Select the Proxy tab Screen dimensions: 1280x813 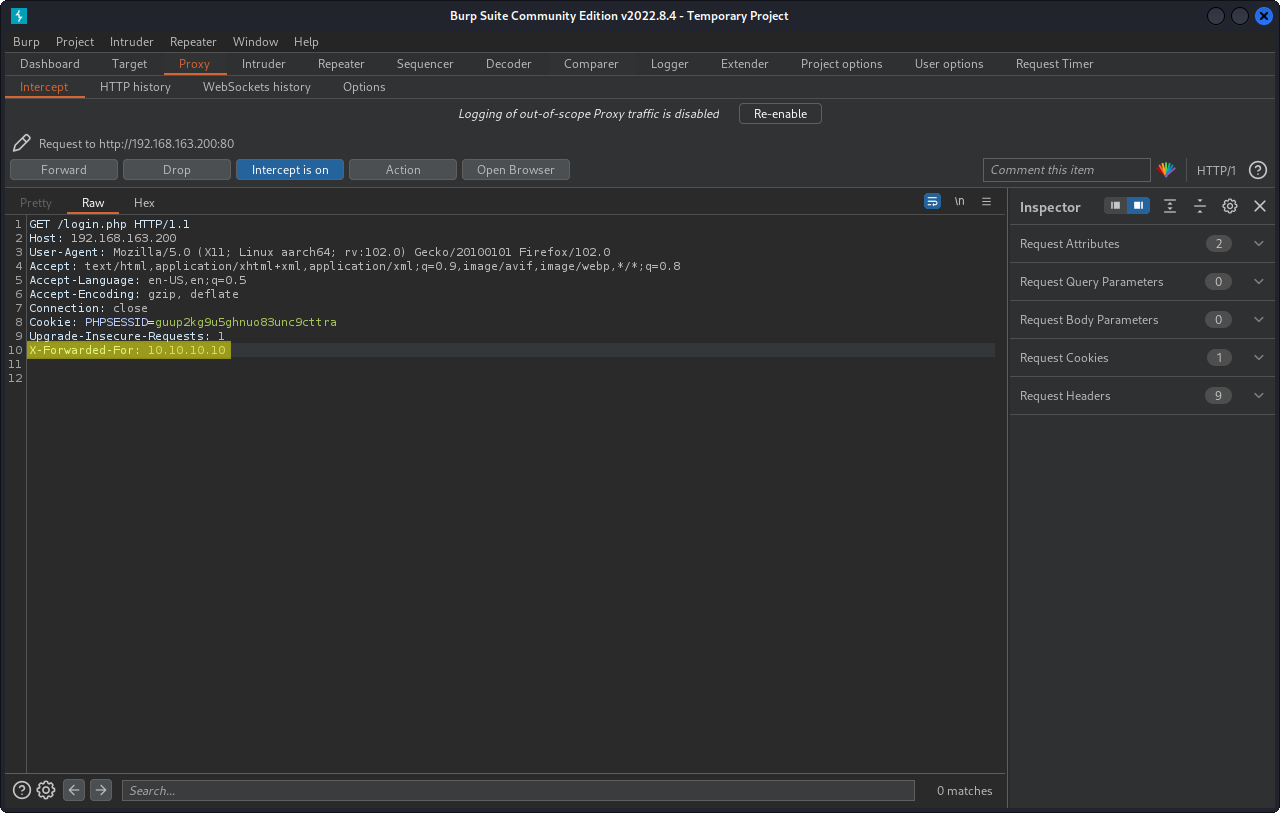point(195,64)
